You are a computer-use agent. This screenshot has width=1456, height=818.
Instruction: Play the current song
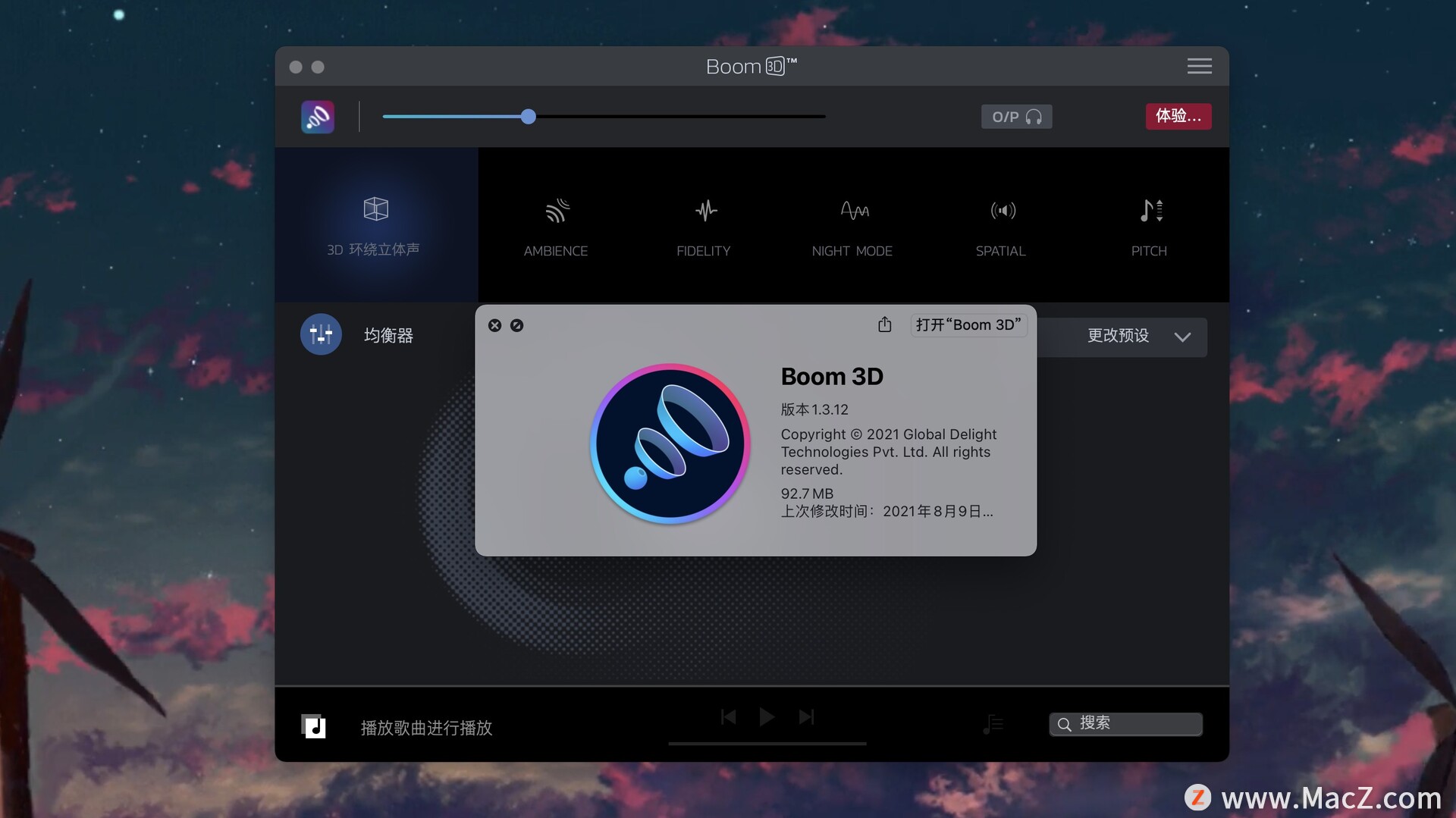pyautogui.click(x=767, y=717)
